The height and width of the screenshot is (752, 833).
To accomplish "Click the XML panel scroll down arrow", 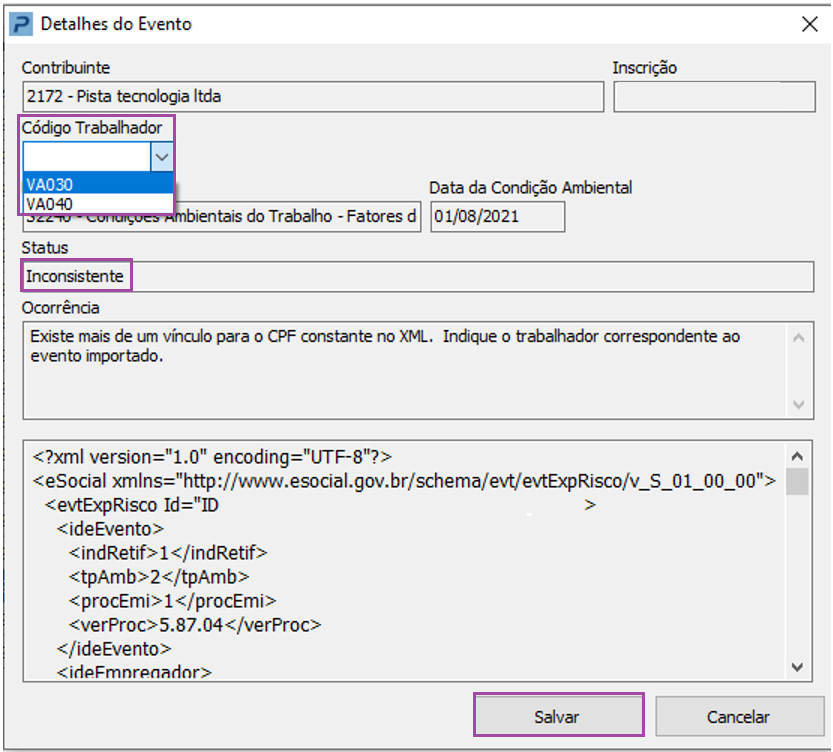I will pos(797,665).
